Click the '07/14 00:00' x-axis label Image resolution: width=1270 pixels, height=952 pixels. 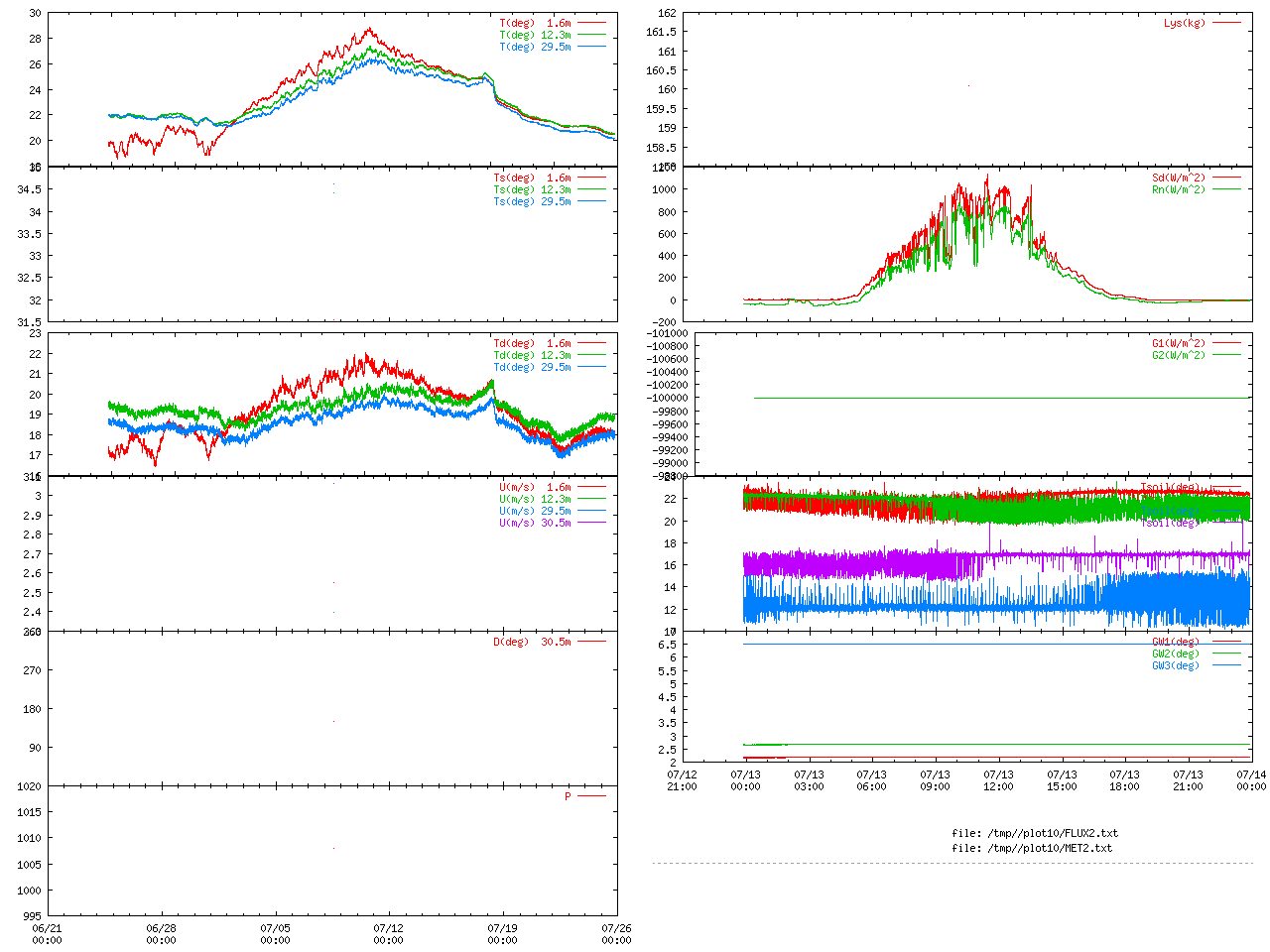[x=1251, y=780]
